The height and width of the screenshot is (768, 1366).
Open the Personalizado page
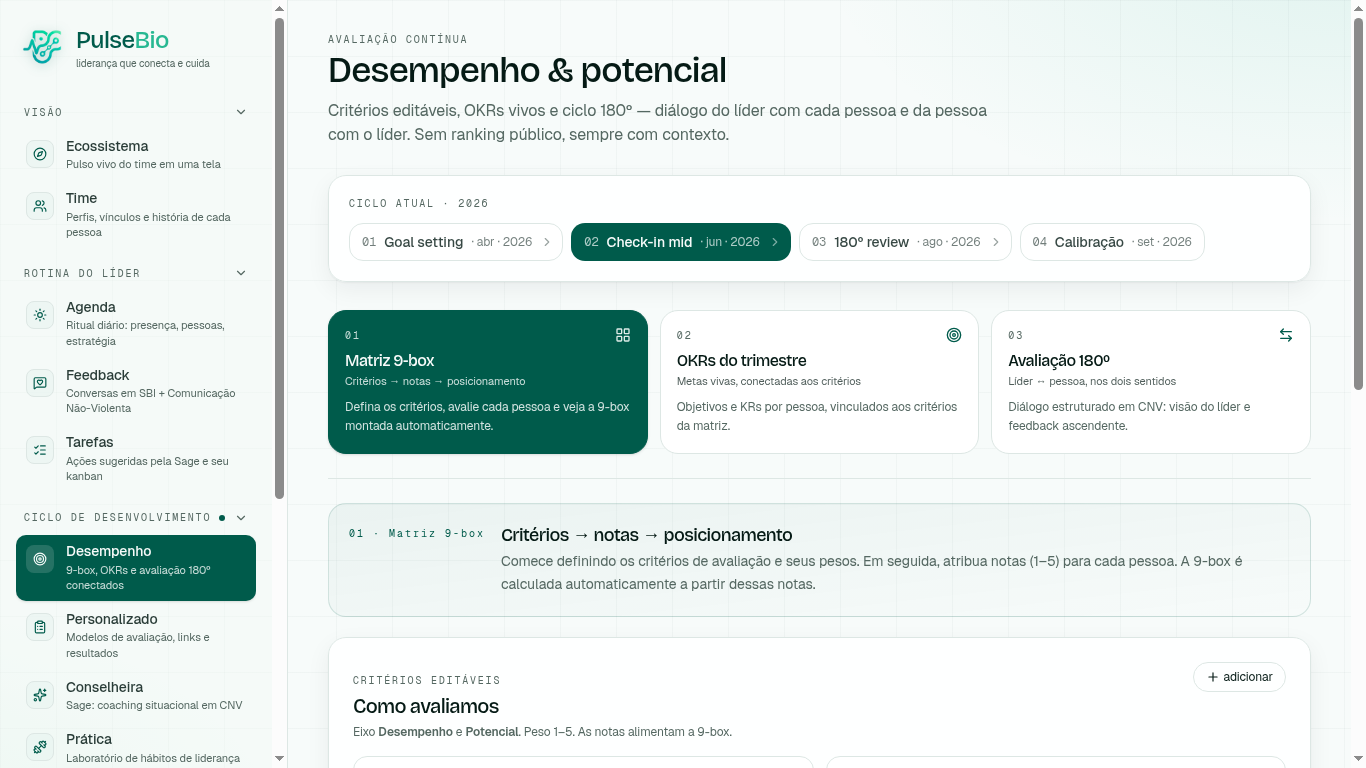pyautogui.click(x=136, y=635)
